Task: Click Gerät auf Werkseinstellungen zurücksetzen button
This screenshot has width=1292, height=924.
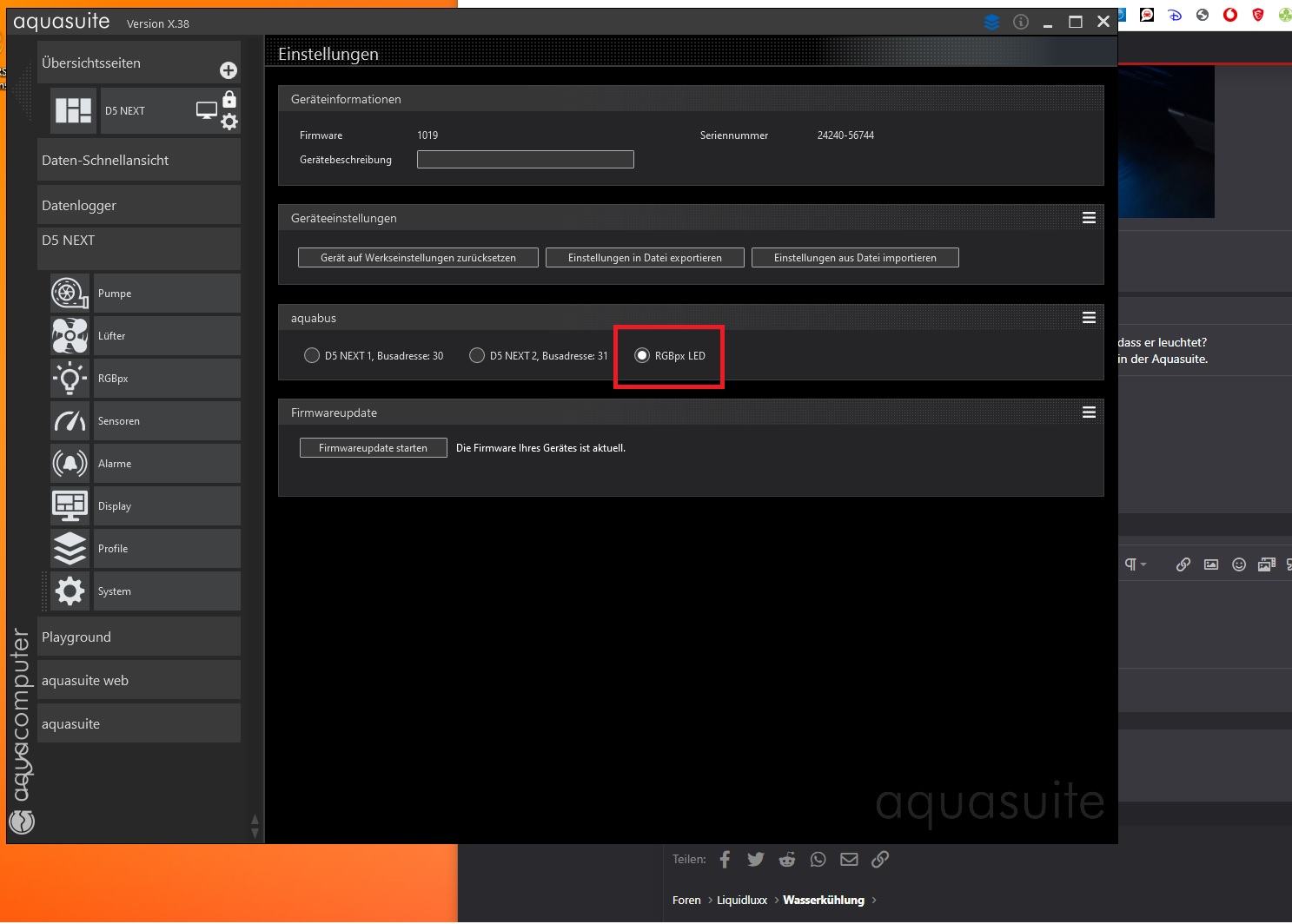Action: [418, 258]
